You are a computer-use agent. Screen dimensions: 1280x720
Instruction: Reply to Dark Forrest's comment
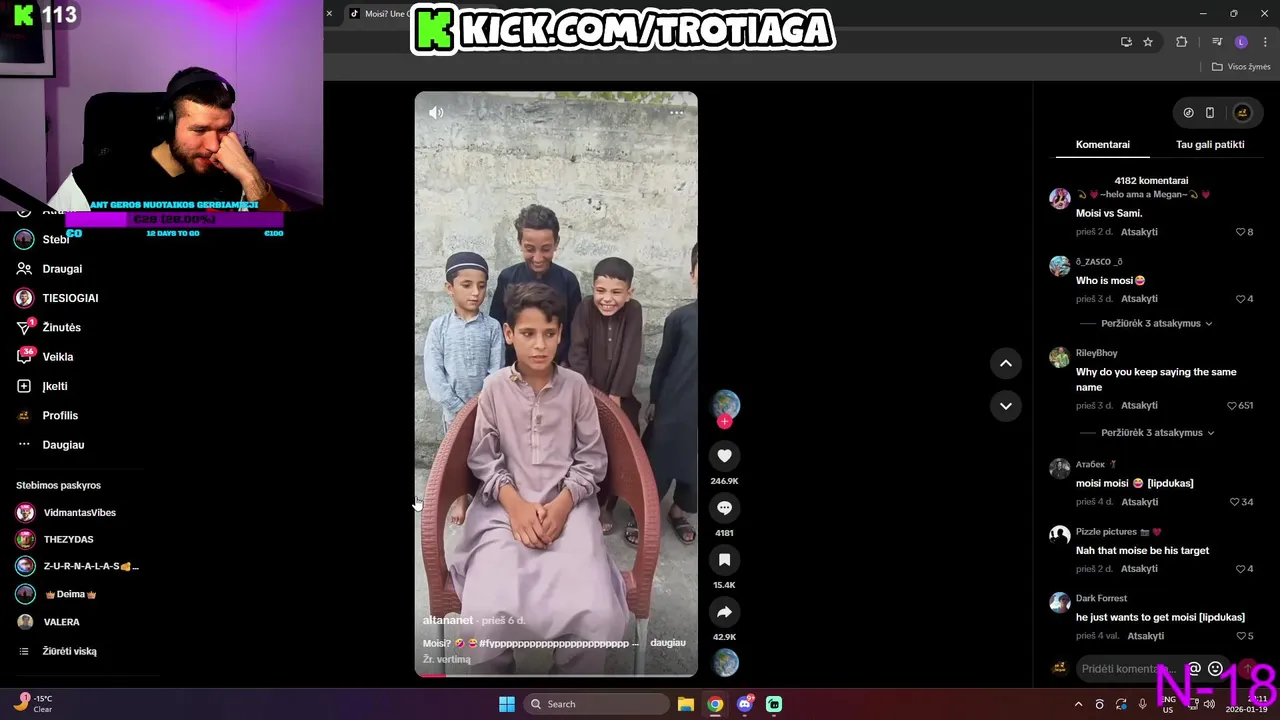(1145, 636)
